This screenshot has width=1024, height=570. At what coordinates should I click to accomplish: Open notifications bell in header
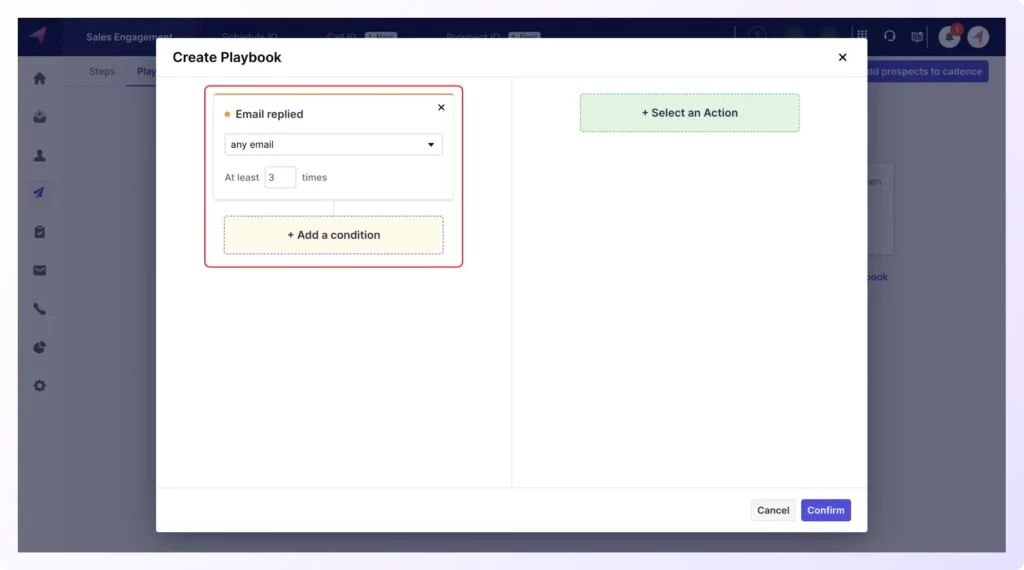coord(949,37)
